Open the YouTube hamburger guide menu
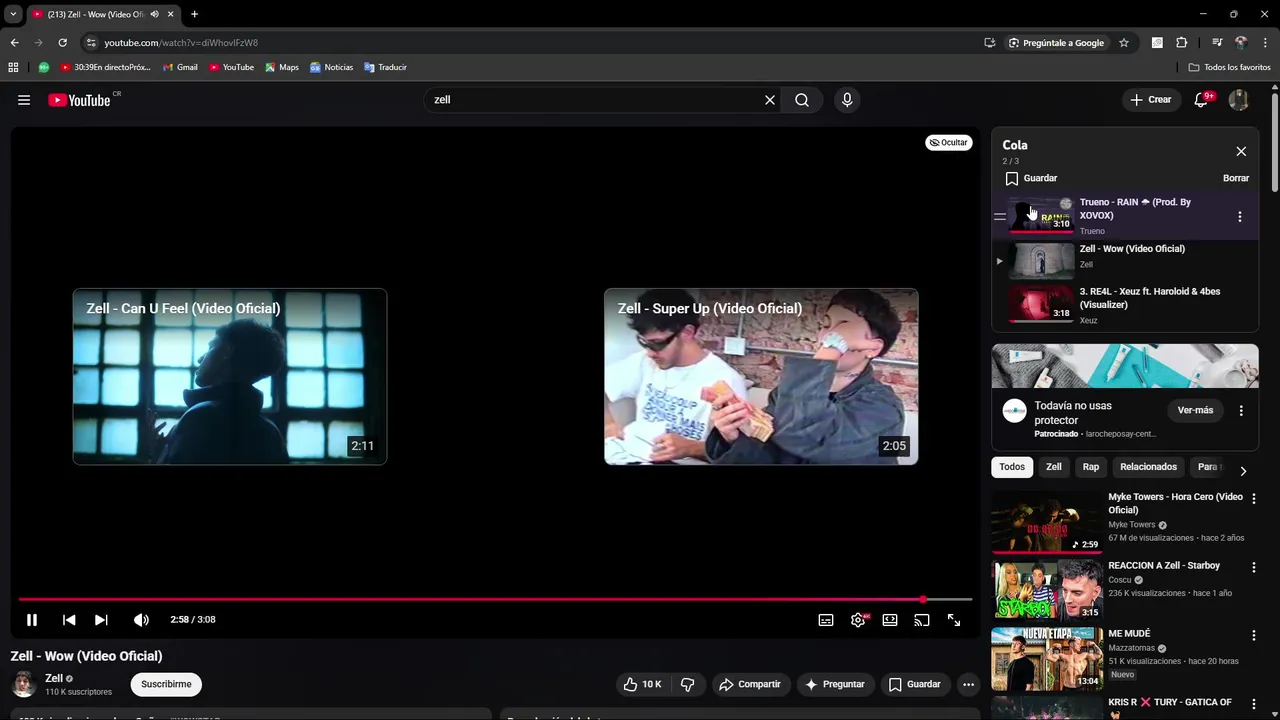This screenshot has width=1280, height=720. point(24,100)
